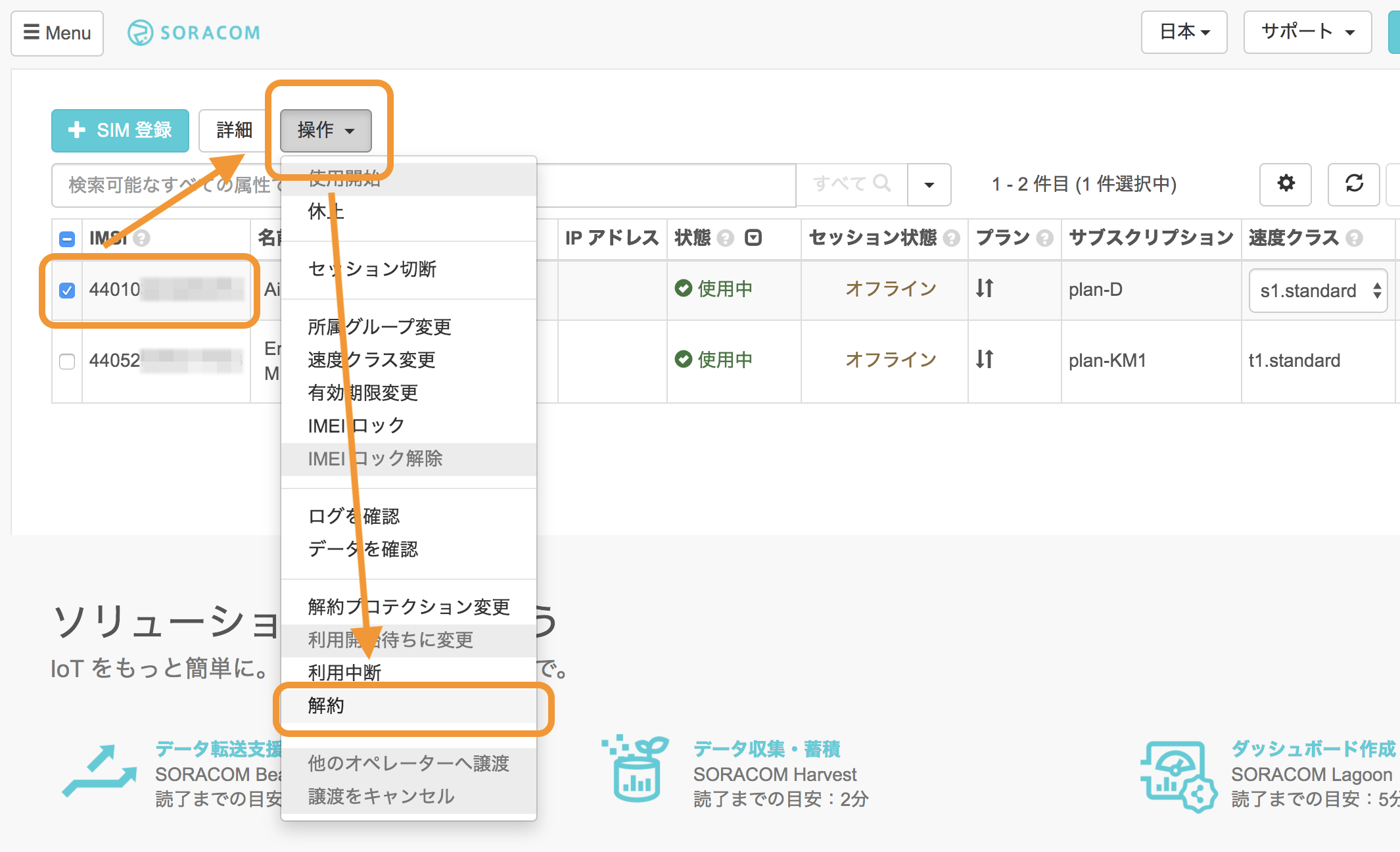
Task: Select 譲渡をキャンセル menu item
Action: pyautogui.click(x=409, y=797)
